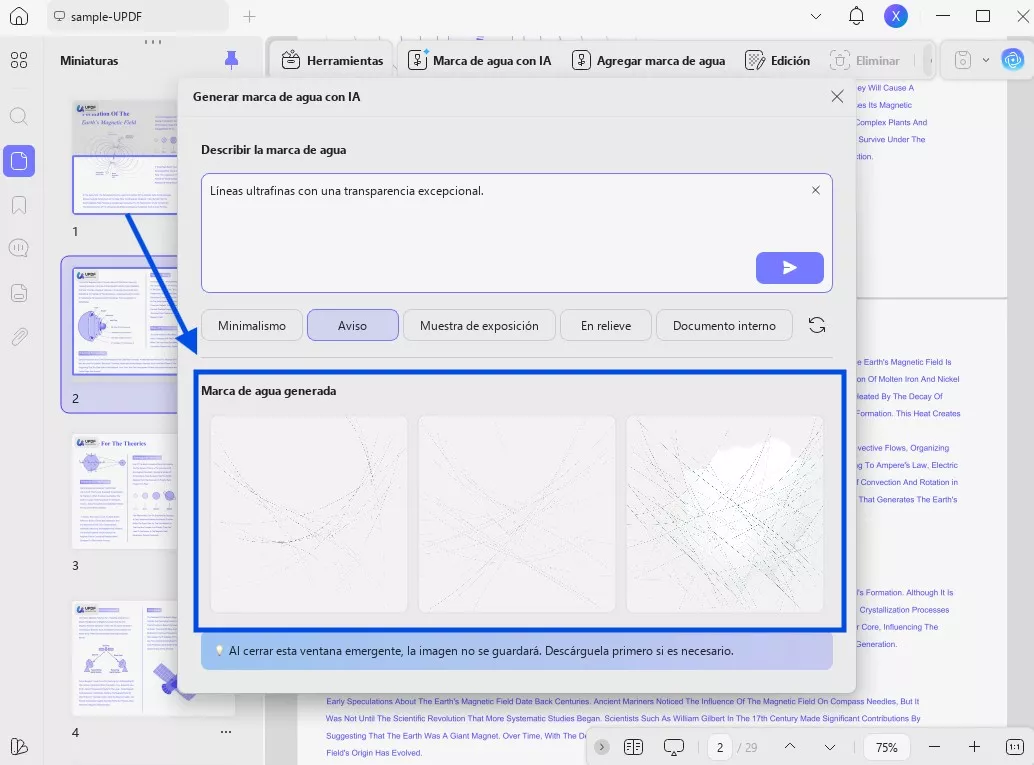Open the document layers icon in sidebar
Image resolution: width=1034 pixels, height=765 pixels.
(x=19, y=292)
